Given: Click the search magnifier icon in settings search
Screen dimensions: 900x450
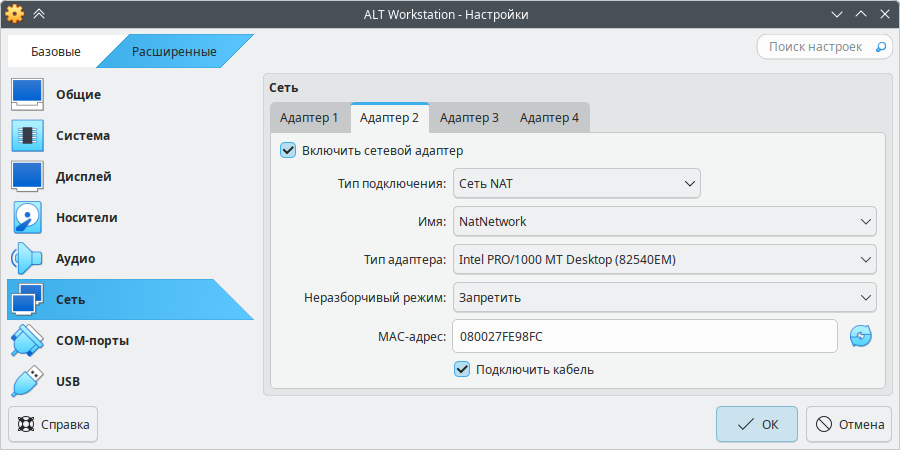Looking at the screenshot, I should click(881, 47).
